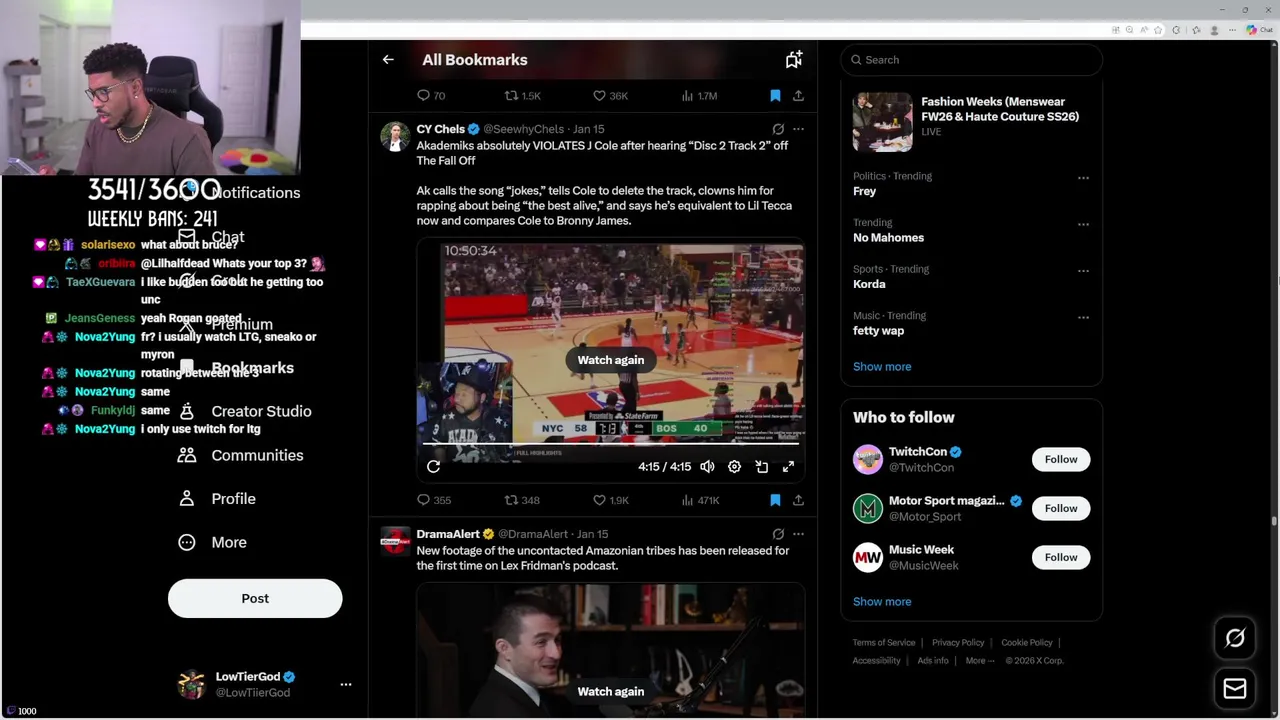Show more accounts to follow
1280x720 pixels.
882,602
